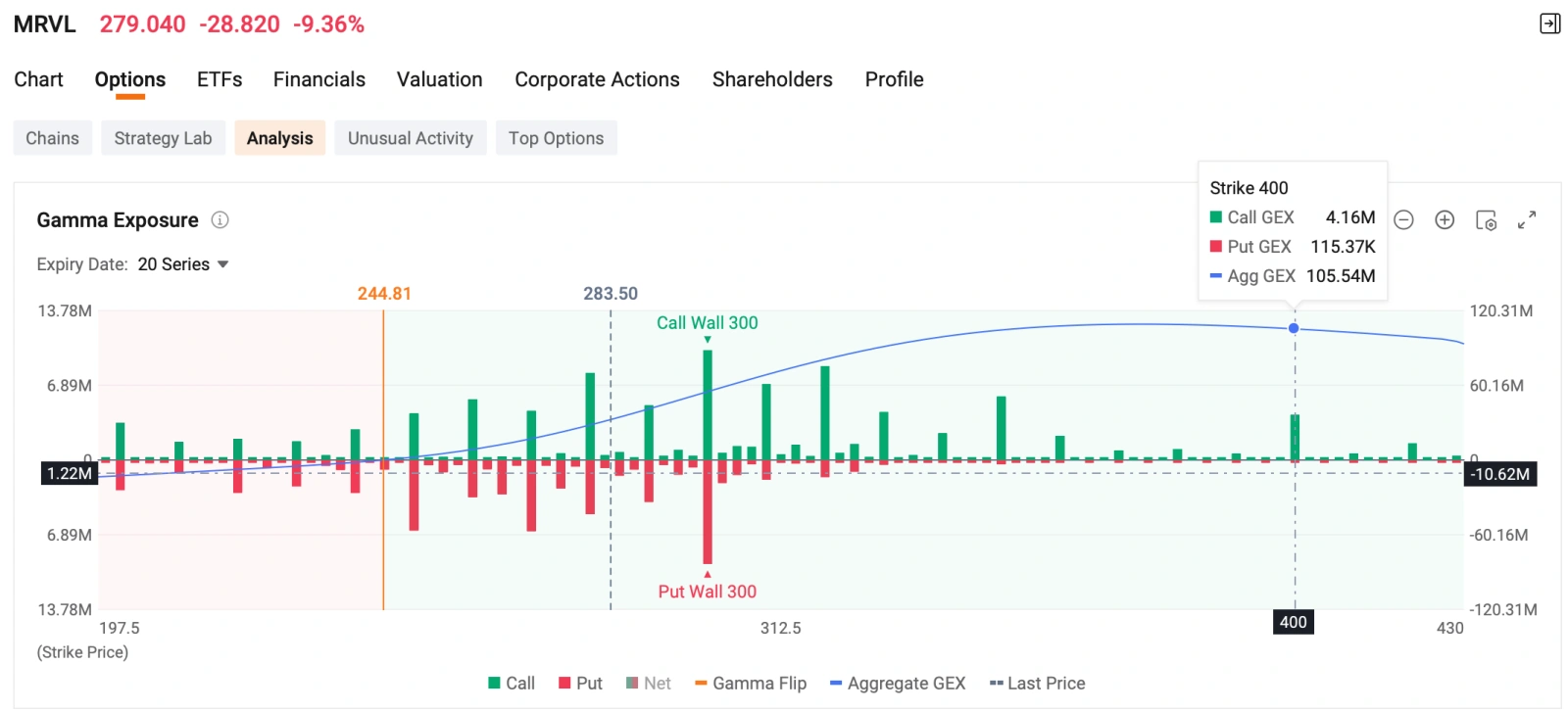The image size is (1568, 712).
Task: Expand the Expiry Date 20 Series dropdown
Action: pyautogui.click(x=183, y=264)
